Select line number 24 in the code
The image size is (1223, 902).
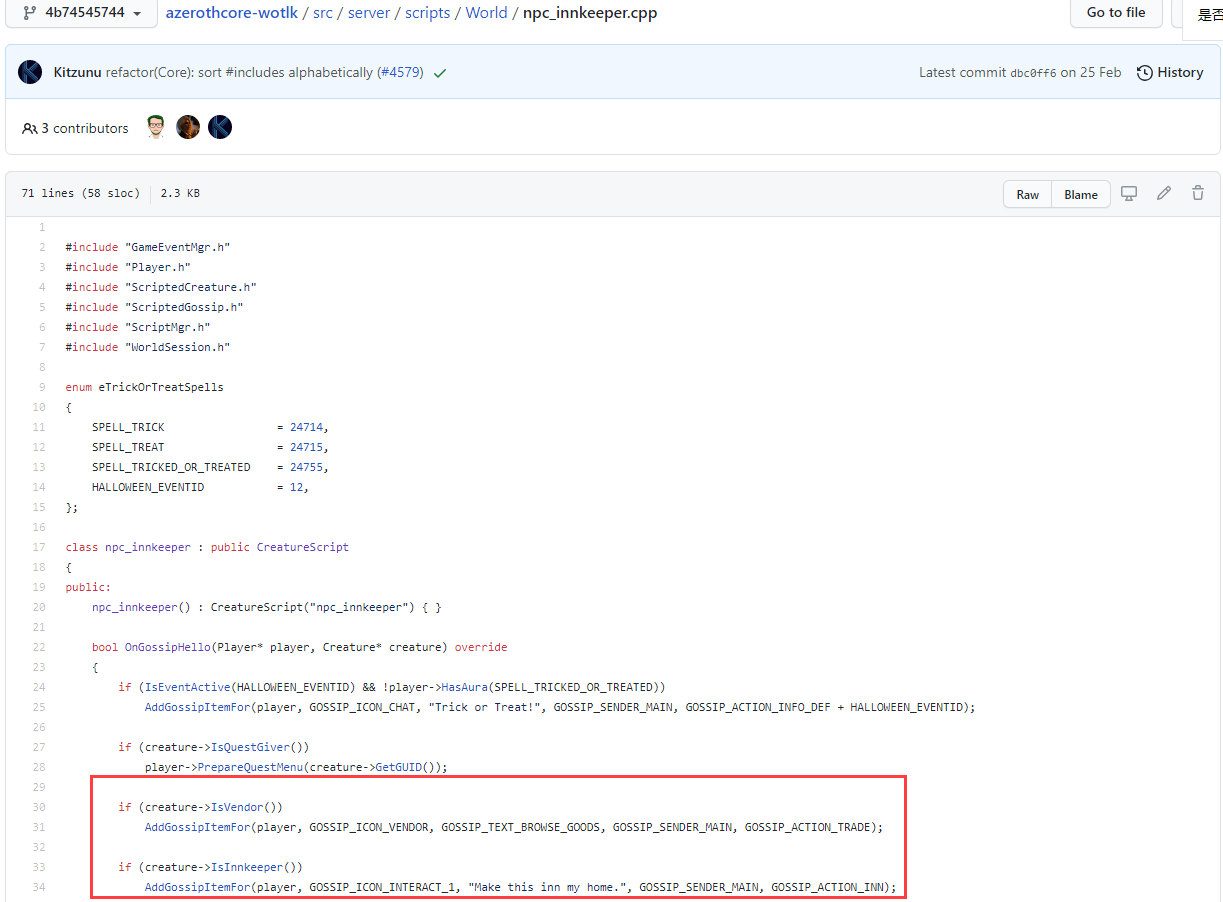point(38,687)
